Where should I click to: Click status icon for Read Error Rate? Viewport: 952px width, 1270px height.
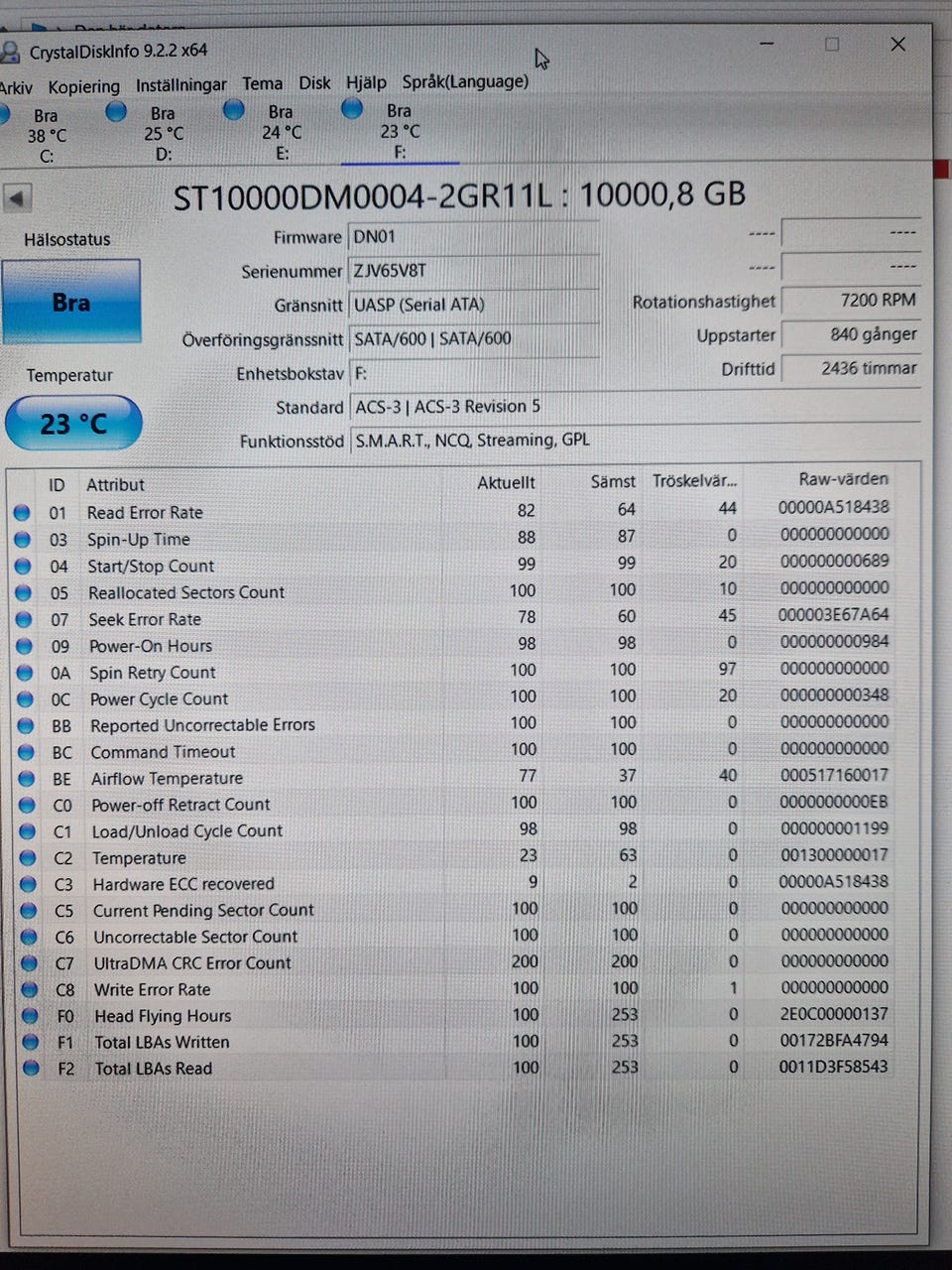[x=22, y=513]
